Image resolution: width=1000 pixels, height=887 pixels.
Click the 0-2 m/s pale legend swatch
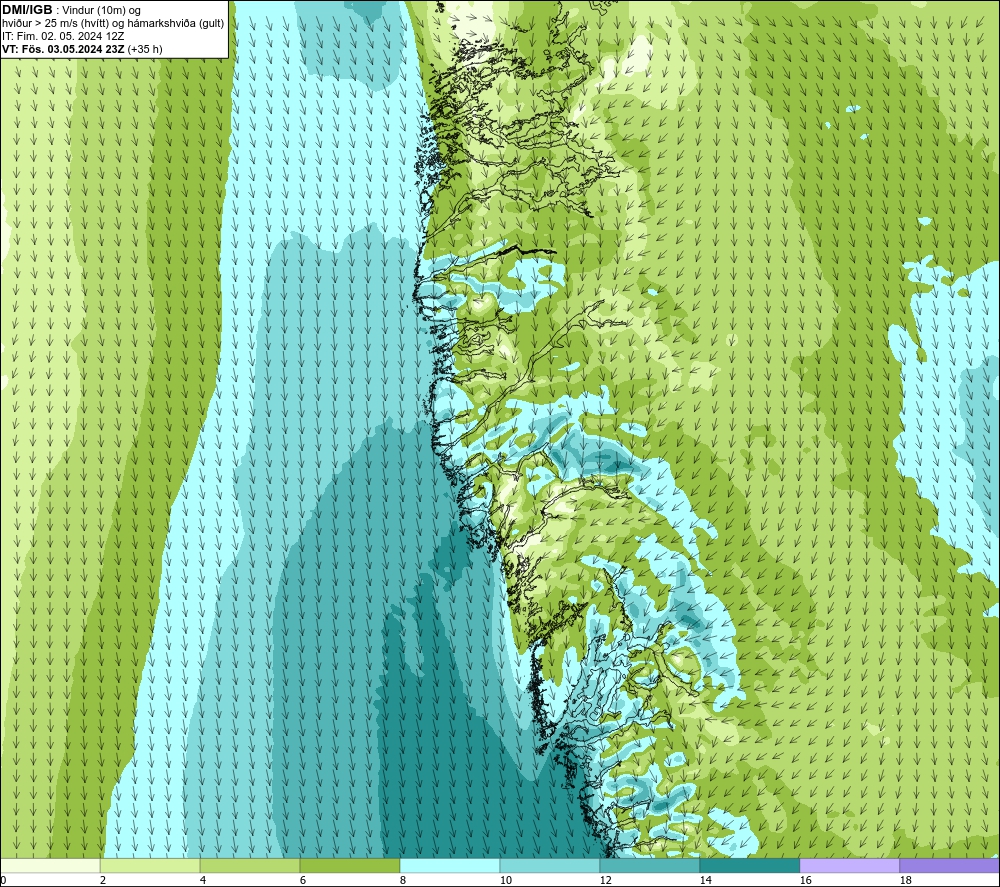tap(50, 865)
